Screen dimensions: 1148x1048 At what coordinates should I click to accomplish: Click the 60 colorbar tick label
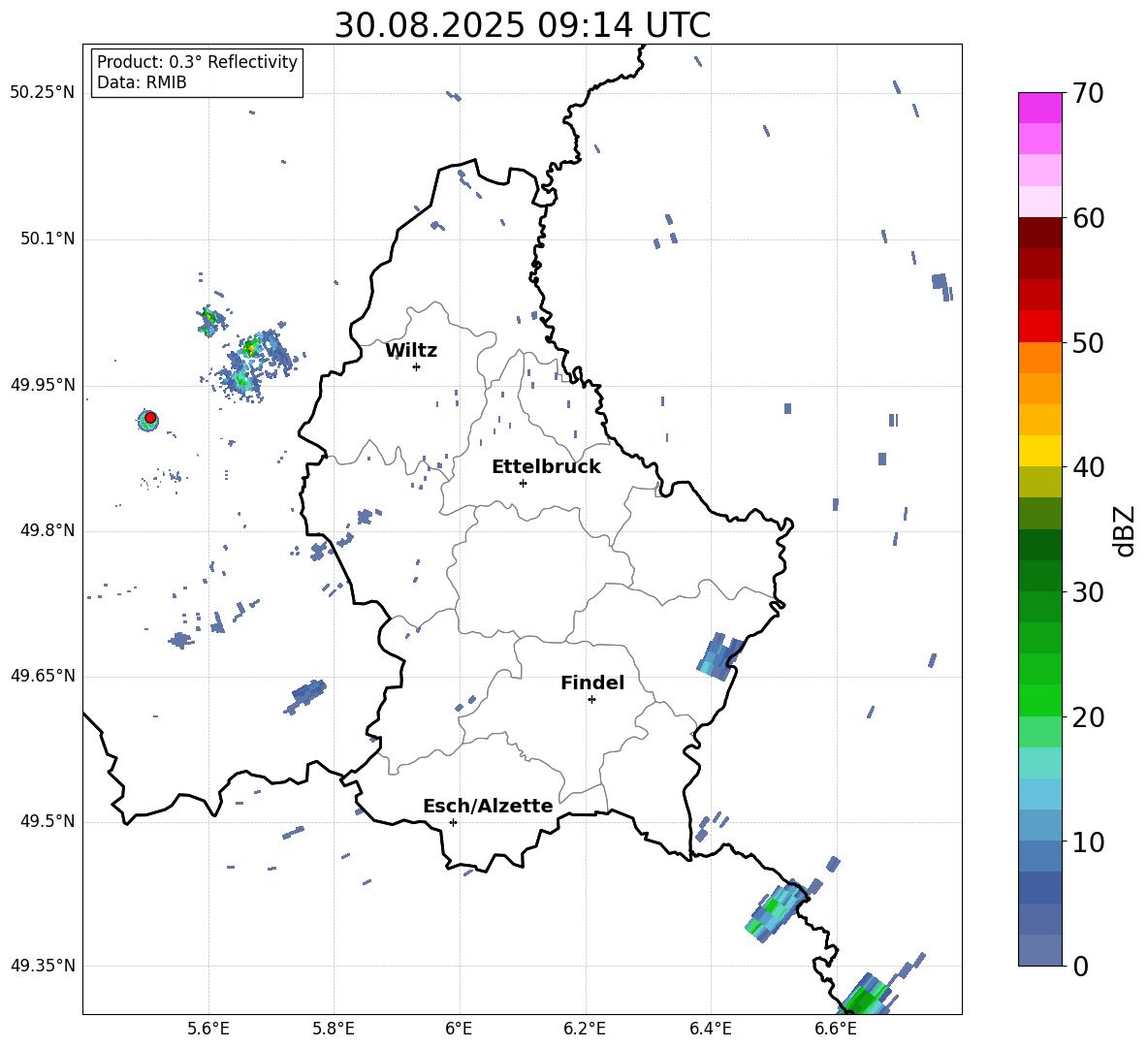pos(1088,218)
